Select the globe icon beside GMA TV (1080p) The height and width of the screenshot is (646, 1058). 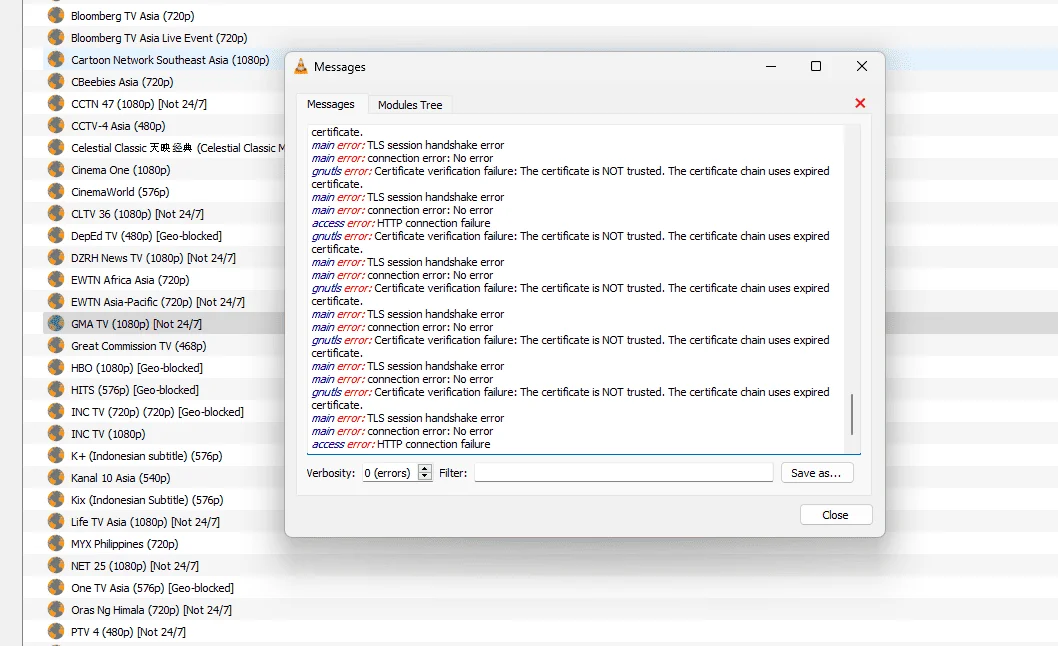coord(56,323)
